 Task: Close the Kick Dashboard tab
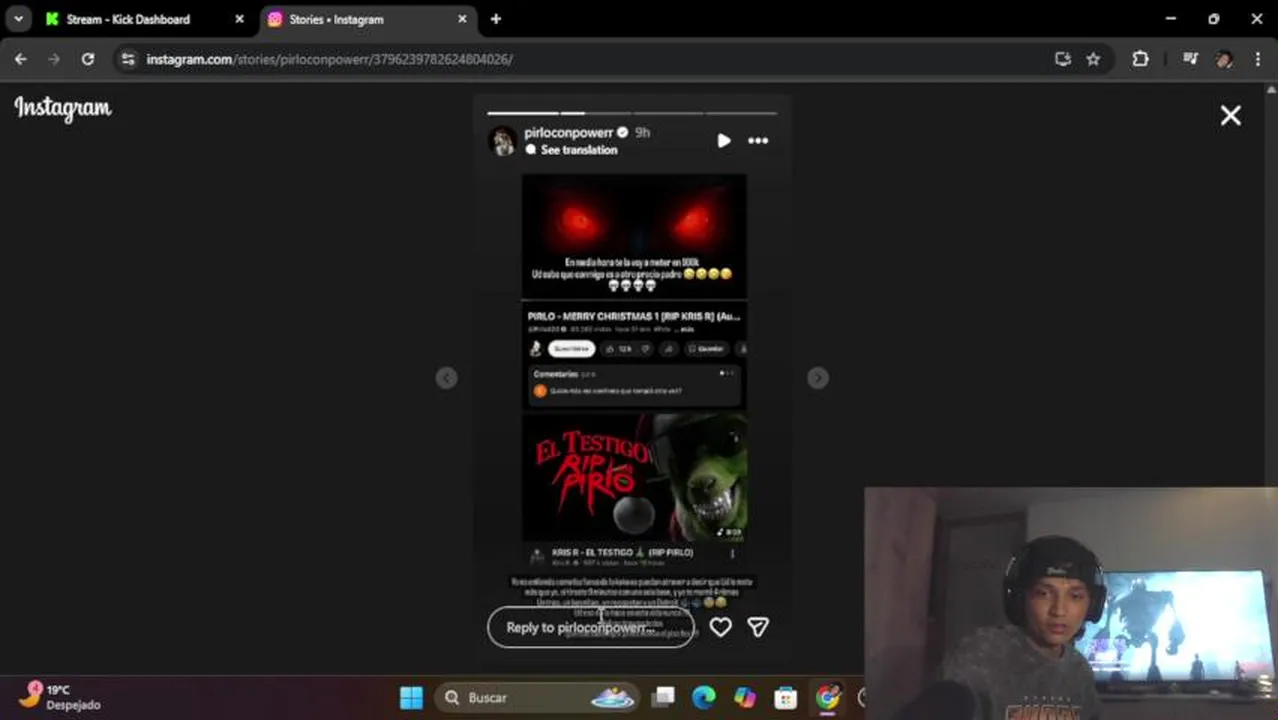coord(239,19)
